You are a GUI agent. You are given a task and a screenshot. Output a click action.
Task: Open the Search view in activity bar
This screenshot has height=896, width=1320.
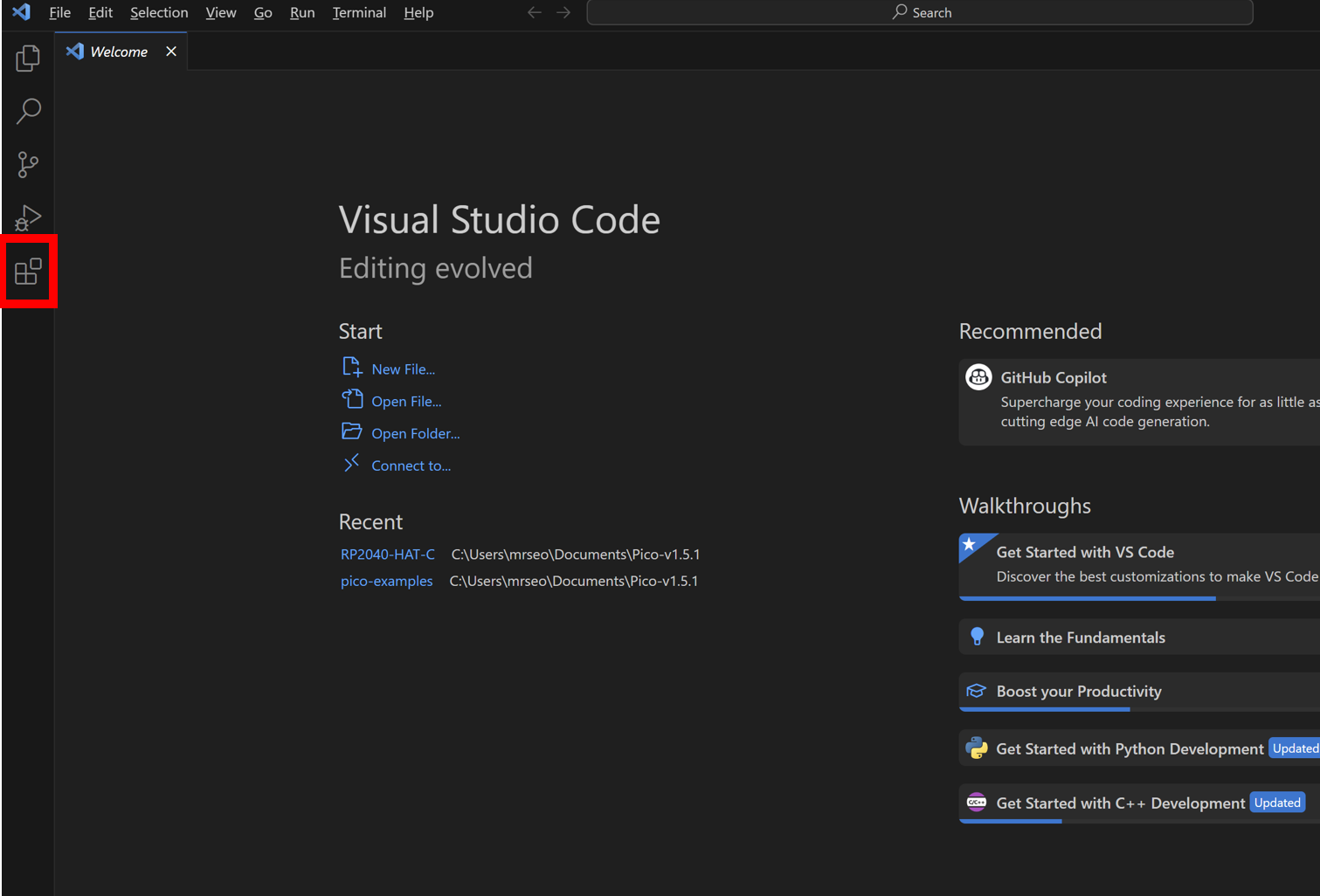click(x=28, y=111)
